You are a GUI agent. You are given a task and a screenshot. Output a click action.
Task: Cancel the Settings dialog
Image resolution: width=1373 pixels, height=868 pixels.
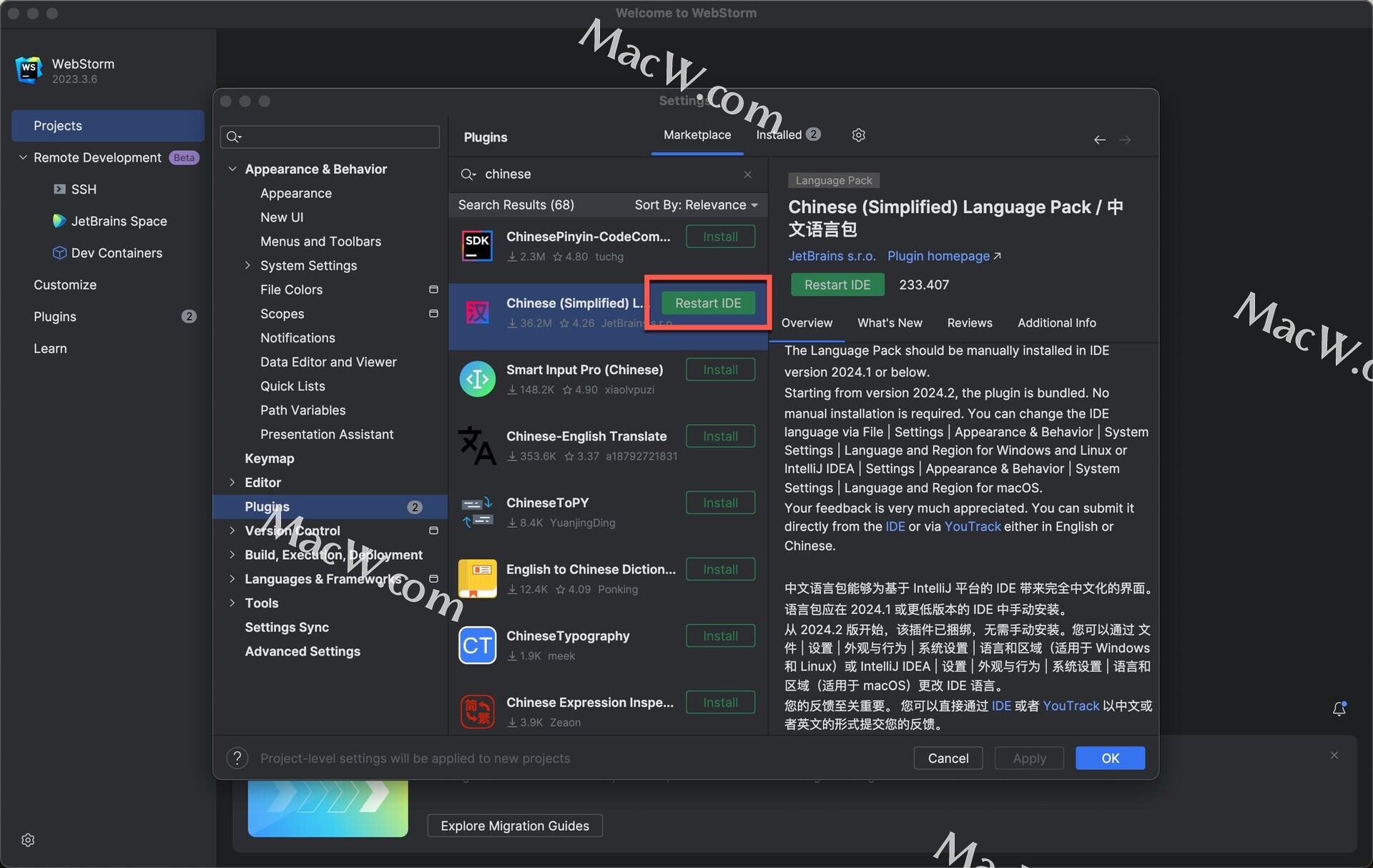(948, 758)
